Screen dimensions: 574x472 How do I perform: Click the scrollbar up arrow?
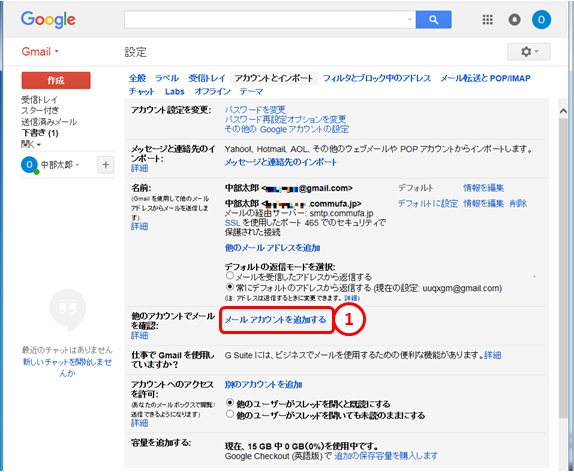(563, 111)
